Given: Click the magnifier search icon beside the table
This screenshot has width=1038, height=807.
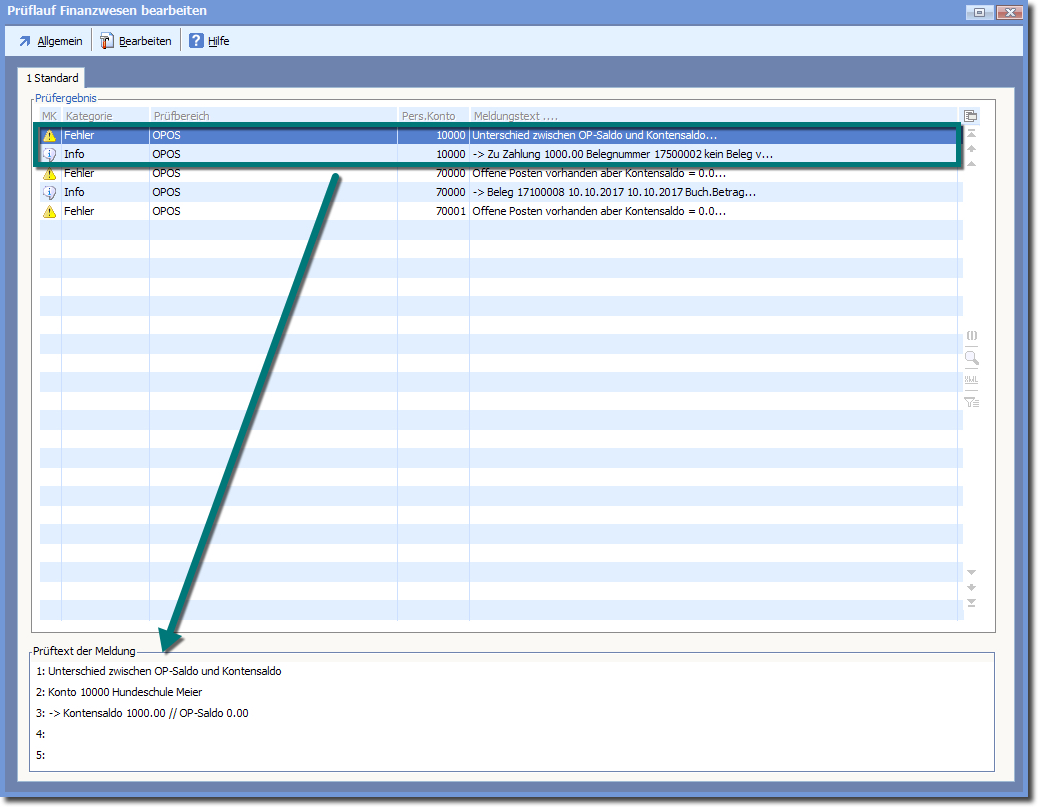Looking at the screenshot, I should tap(971, 358).
